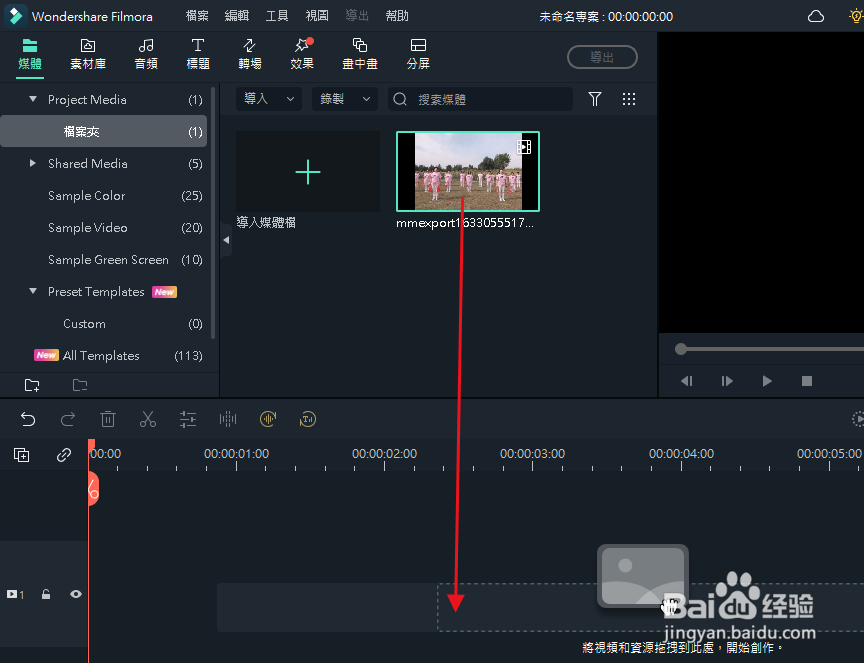
Task: Switch to the 標題 titles tab
Action: coord(198,54)
